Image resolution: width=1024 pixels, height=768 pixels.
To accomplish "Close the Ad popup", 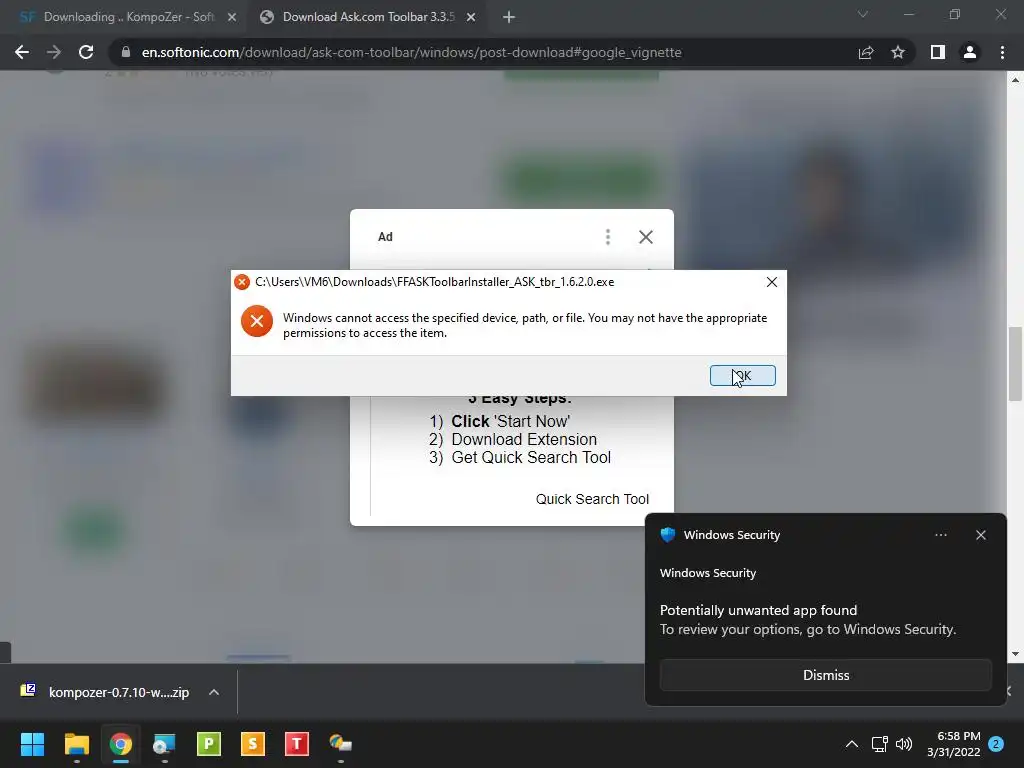I will (x=645, y=237).
